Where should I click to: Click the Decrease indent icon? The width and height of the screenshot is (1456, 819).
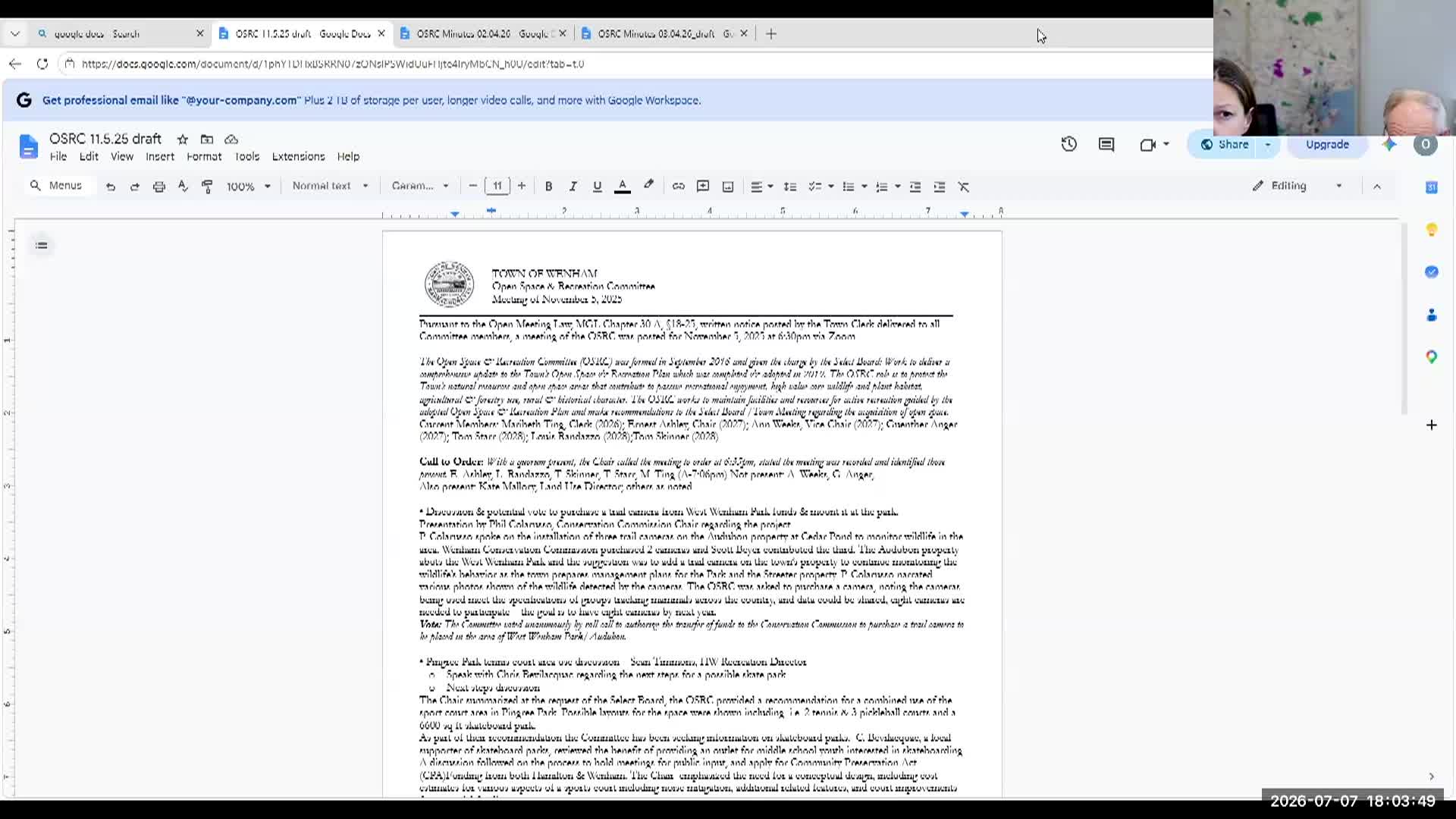[915, 187]
